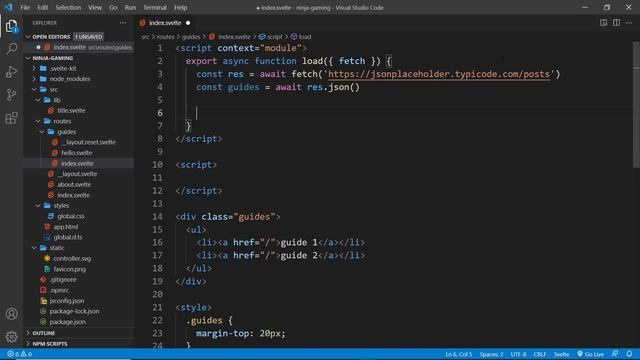The height and width of the screenshot is (360, 640).
Task: Collapse the guides folder
Action: click(66, 132)
